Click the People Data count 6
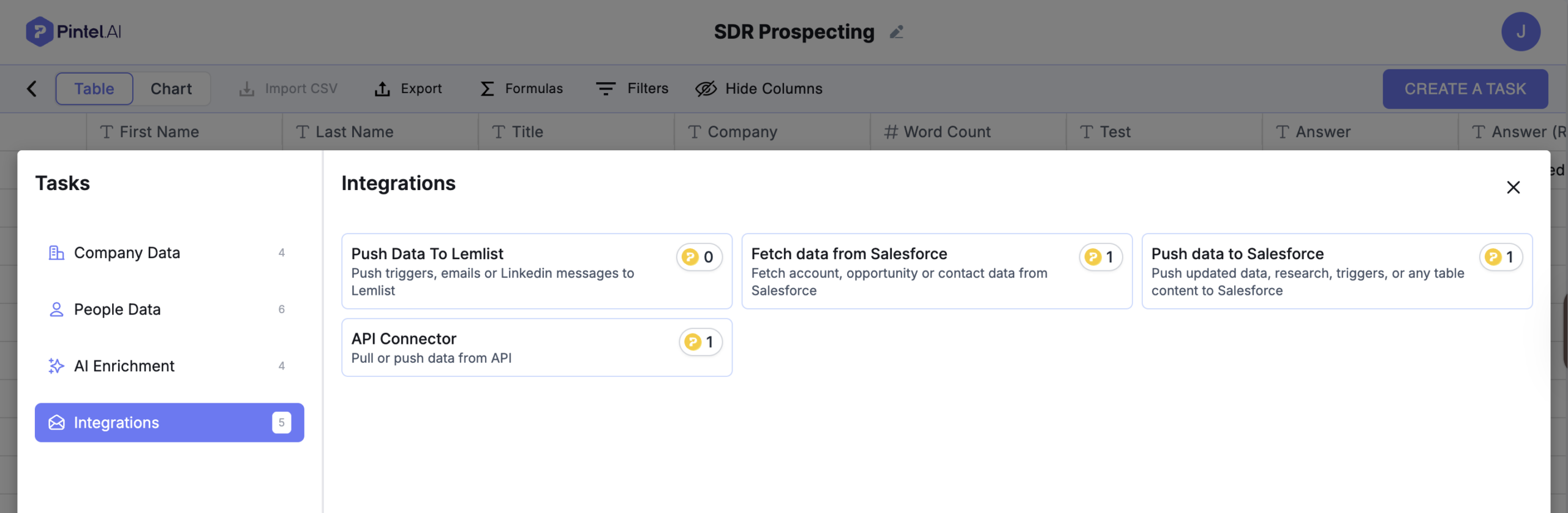This screenshot has height=513, width=1568. 281,310
